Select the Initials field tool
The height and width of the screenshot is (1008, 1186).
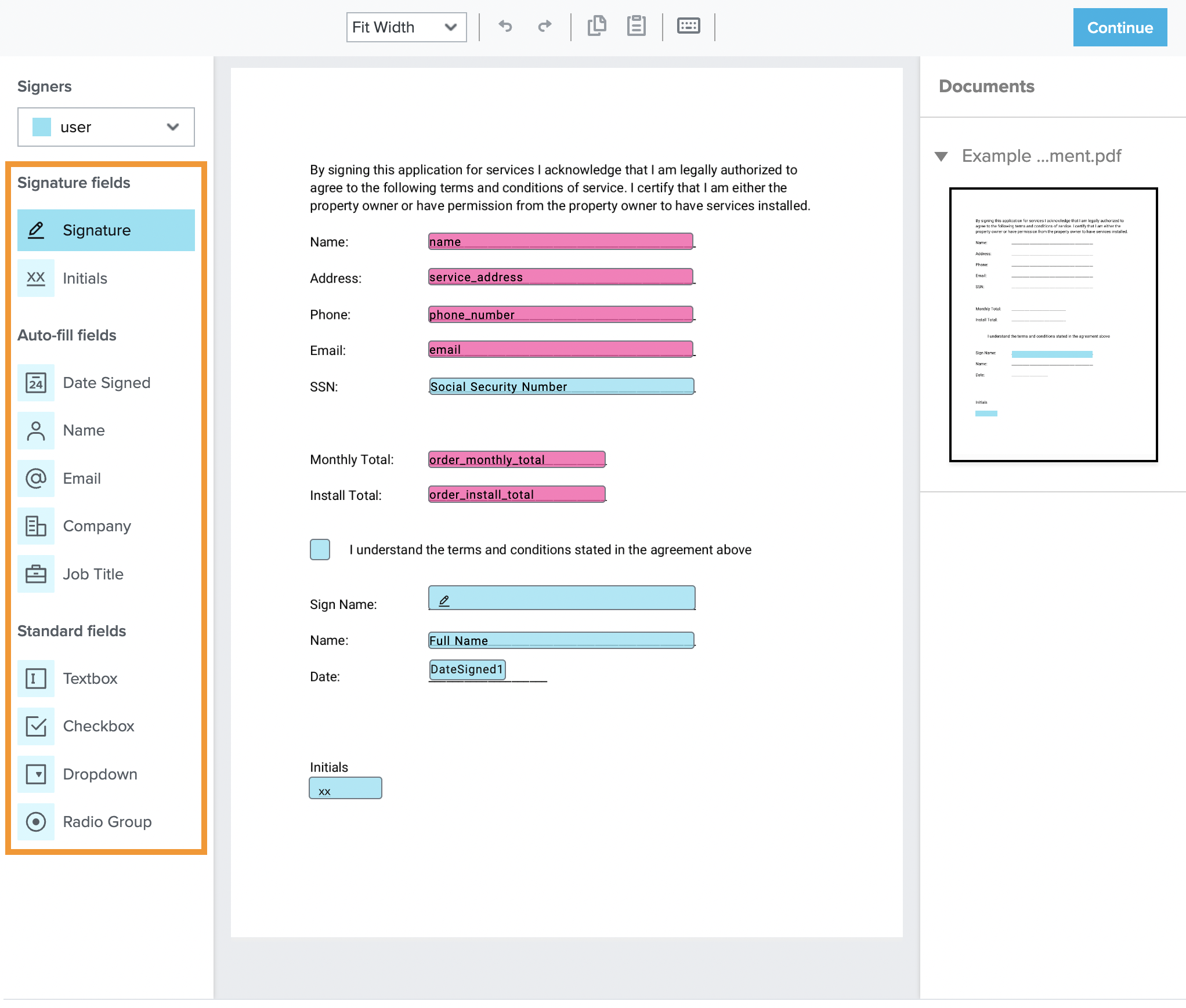coord(84,278)
